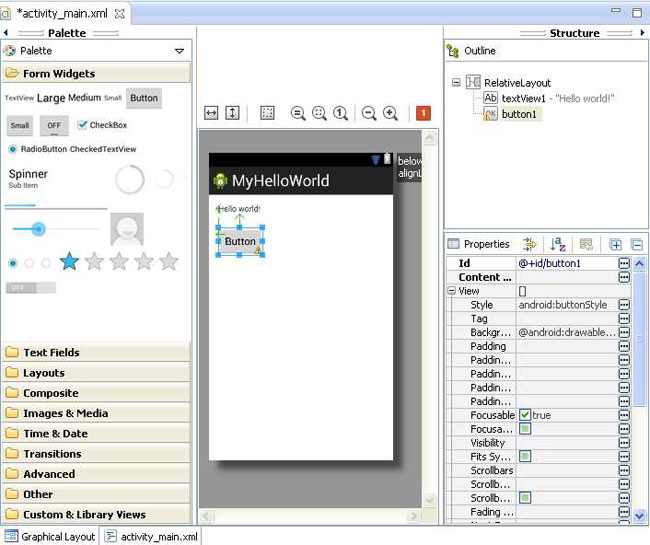650x545 pixels.
Task: Reset canvas zoom to 100%
Action: (340, 114)
